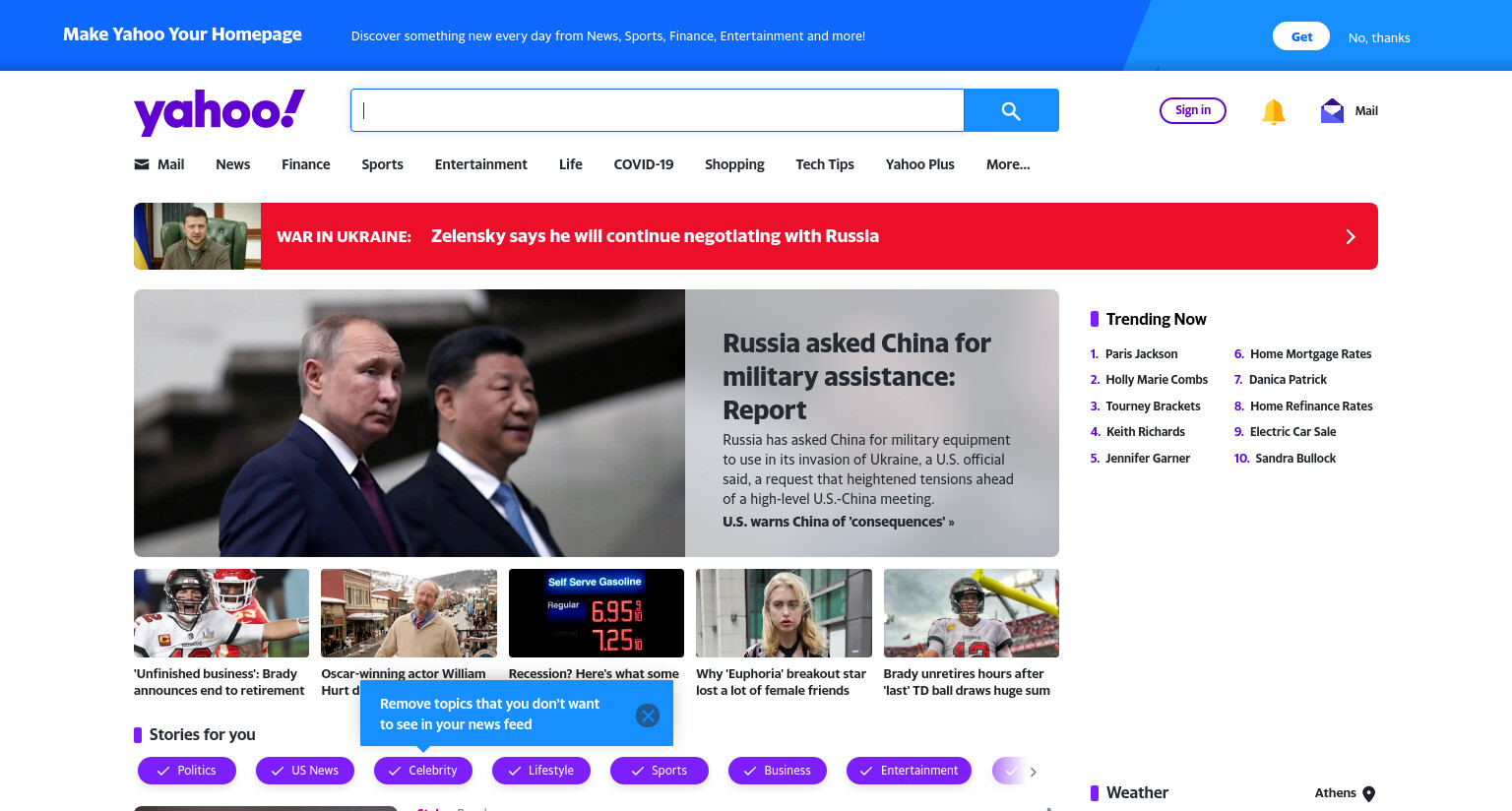The image size is (1512, 811).
Task: Open the Zelensky thumbnail in the banner
Action: (197, 236)
